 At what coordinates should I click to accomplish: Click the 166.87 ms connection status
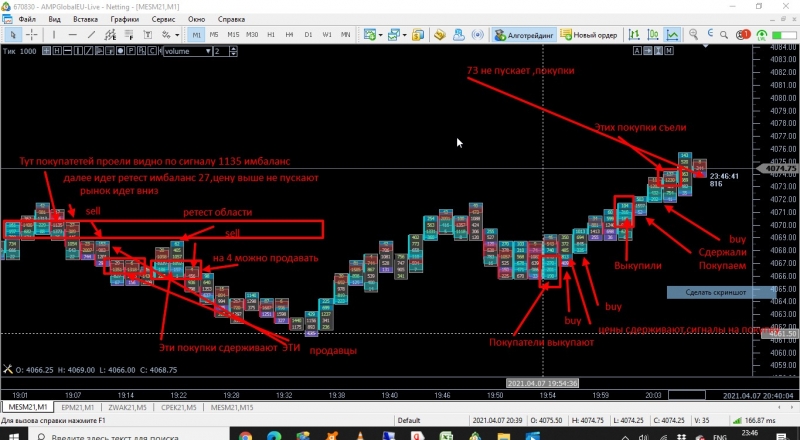(x=754, y=421)
